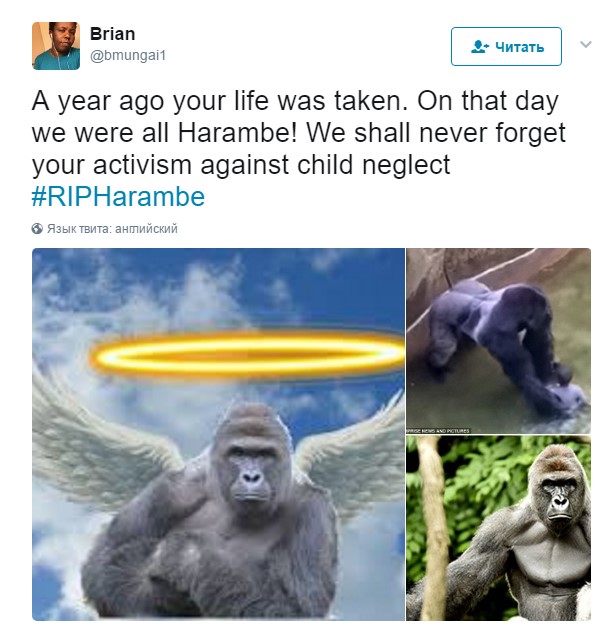Open the gorilla portrait with green foliage
Image resolution: width=611 pixels, height=628 pixels.
coord(498,528)
